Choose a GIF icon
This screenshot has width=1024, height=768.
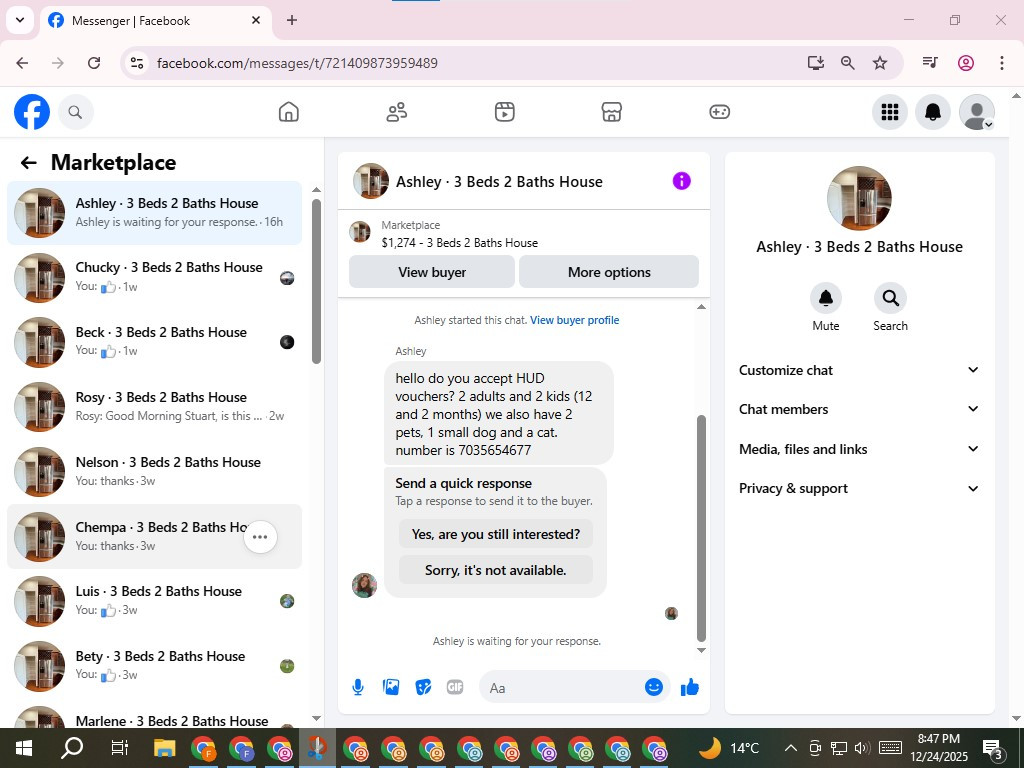pos(455,687)
